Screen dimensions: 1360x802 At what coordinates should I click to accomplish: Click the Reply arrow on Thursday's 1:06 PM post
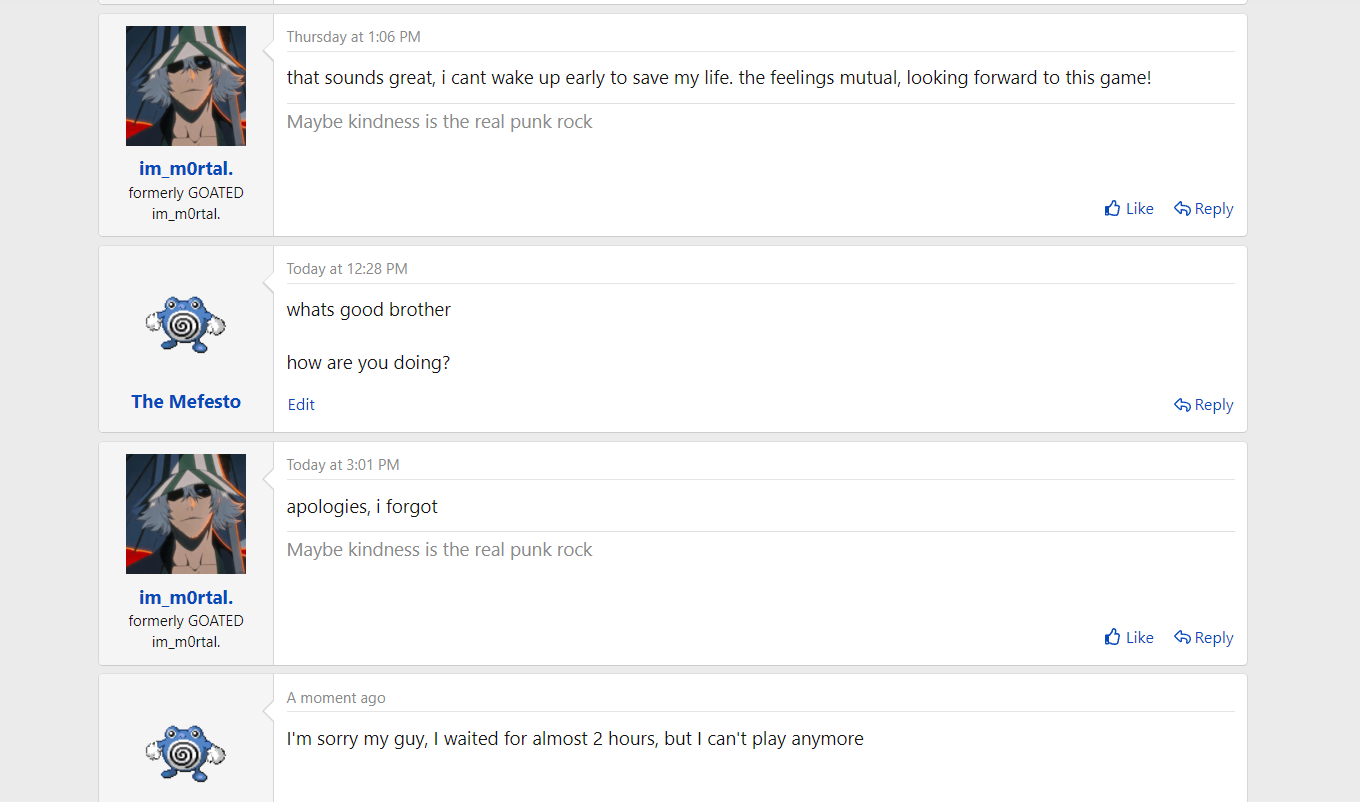(x=1182, y=209)
